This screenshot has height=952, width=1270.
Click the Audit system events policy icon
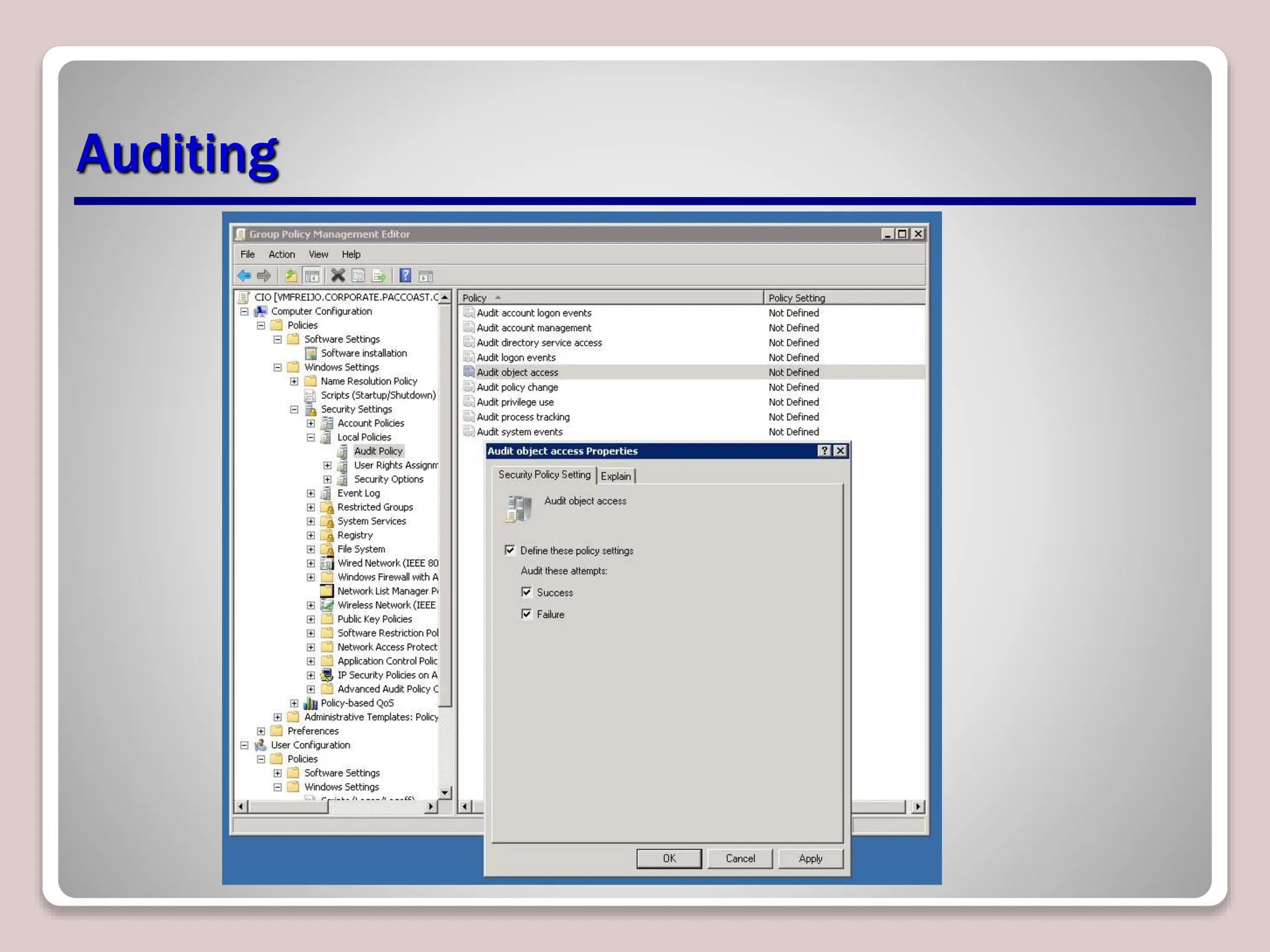(x=469, y=431)
